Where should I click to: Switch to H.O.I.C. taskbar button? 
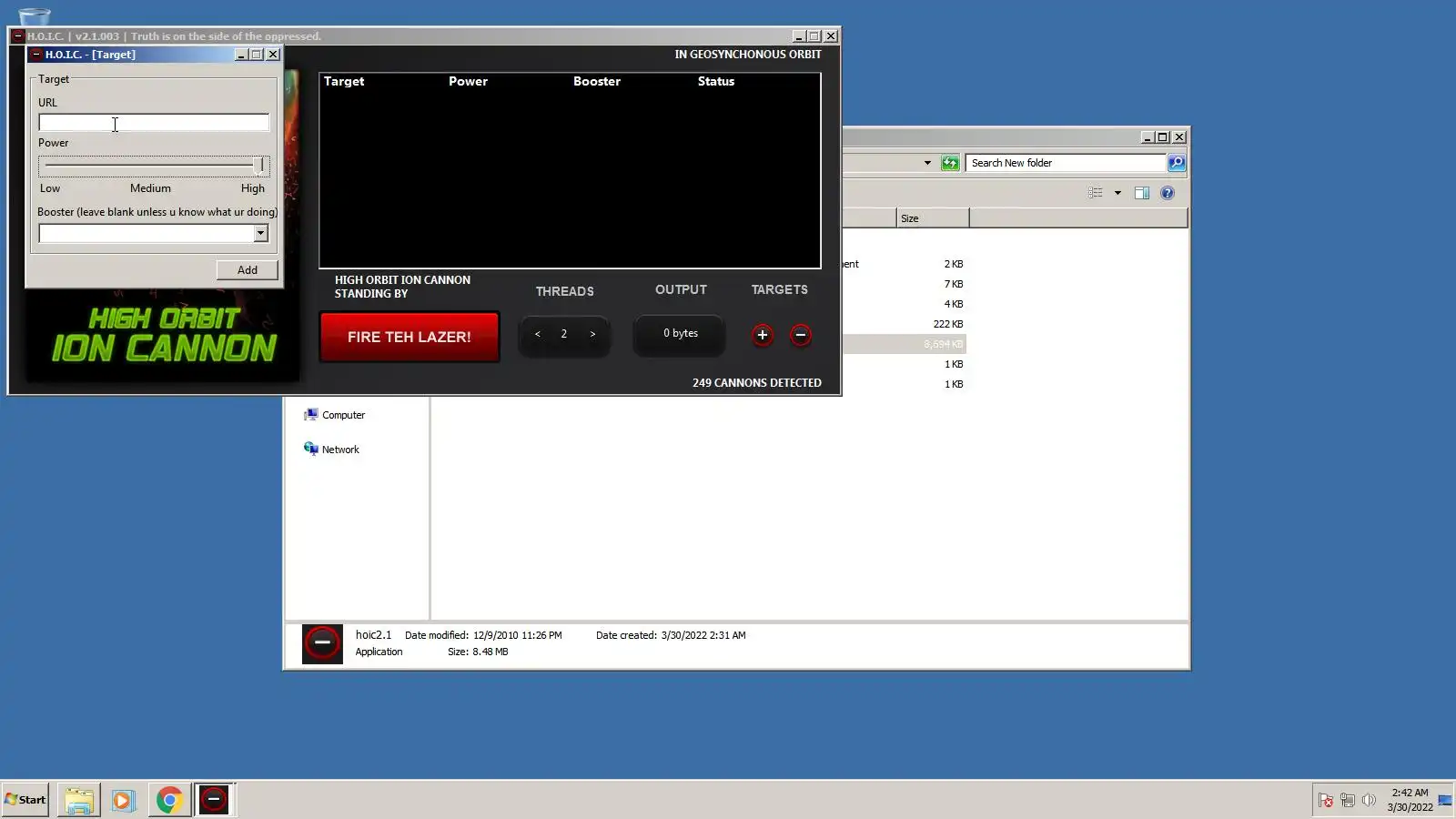pos(214,800)
